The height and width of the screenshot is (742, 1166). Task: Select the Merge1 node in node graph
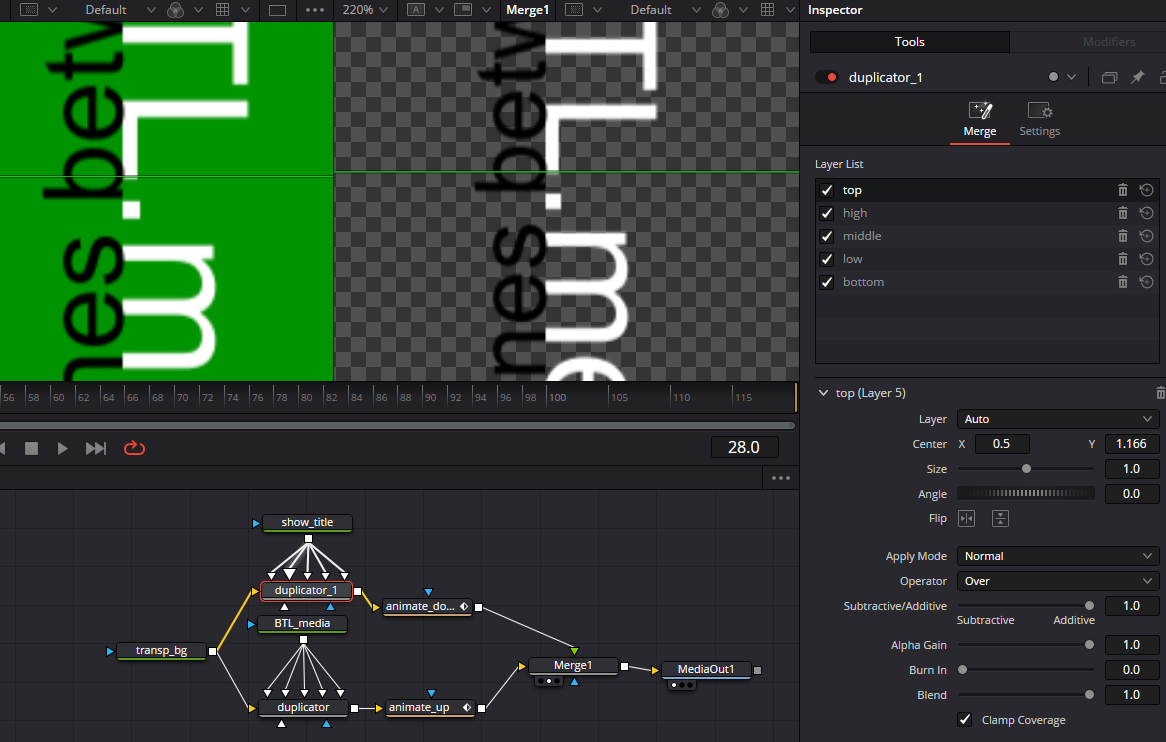(x=573, y=665)
